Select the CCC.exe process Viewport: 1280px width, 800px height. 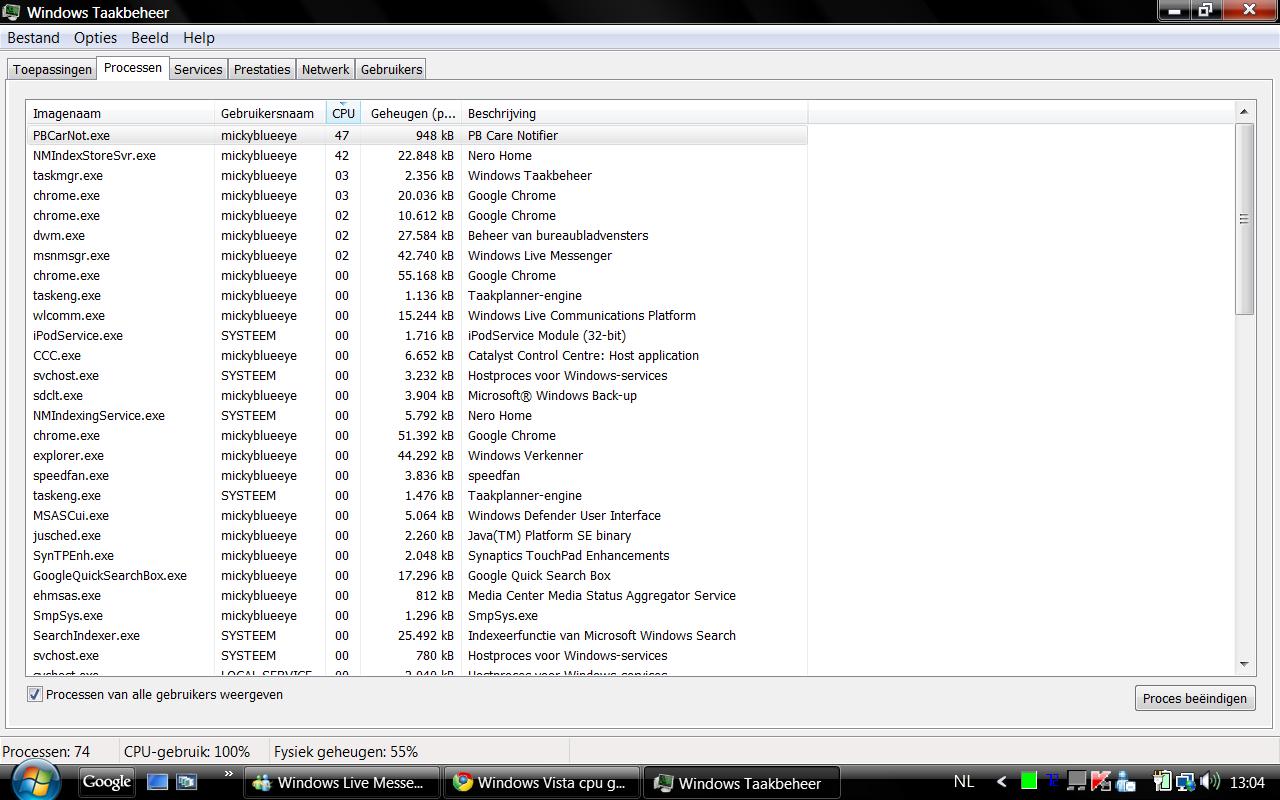[x=417, y=355]
